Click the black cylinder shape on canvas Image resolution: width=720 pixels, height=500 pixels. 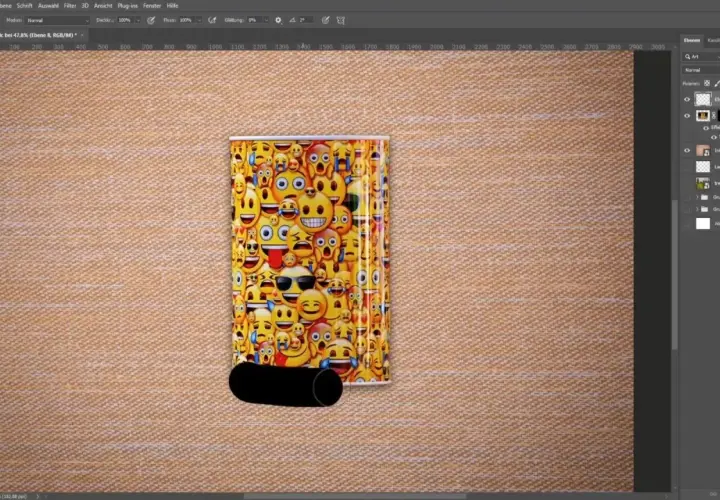tap(286, 385)
